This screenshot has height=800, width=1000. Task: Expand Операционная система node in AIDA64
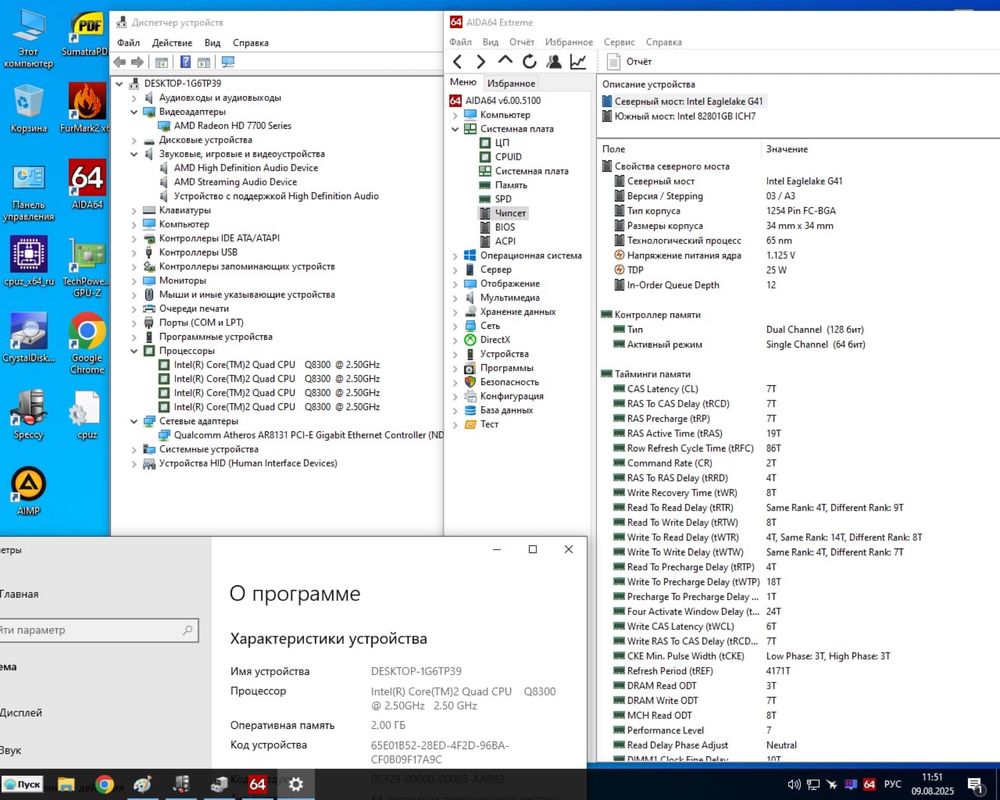(x=455, y=256)
